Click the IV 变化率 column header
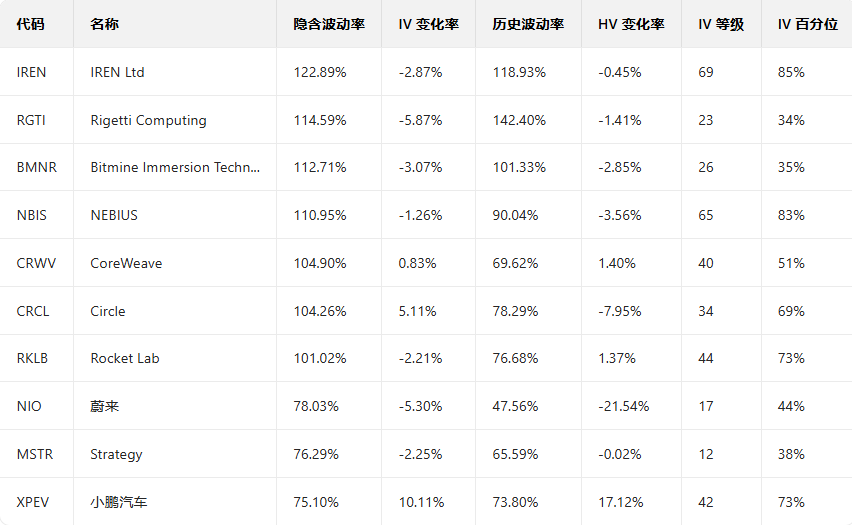This screenshot has width=852, height=525. pyautogui.click(x=428, y=24)
